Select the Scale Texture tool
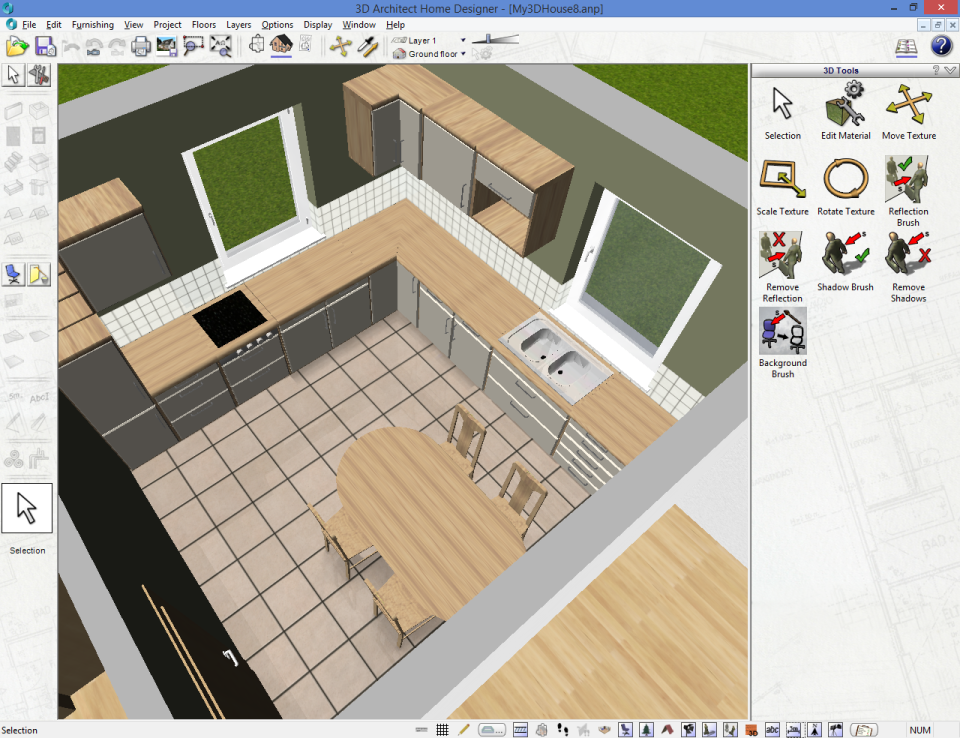Viewport: 960px width, 738px height. pyautogui.click(x=782, y=187)
